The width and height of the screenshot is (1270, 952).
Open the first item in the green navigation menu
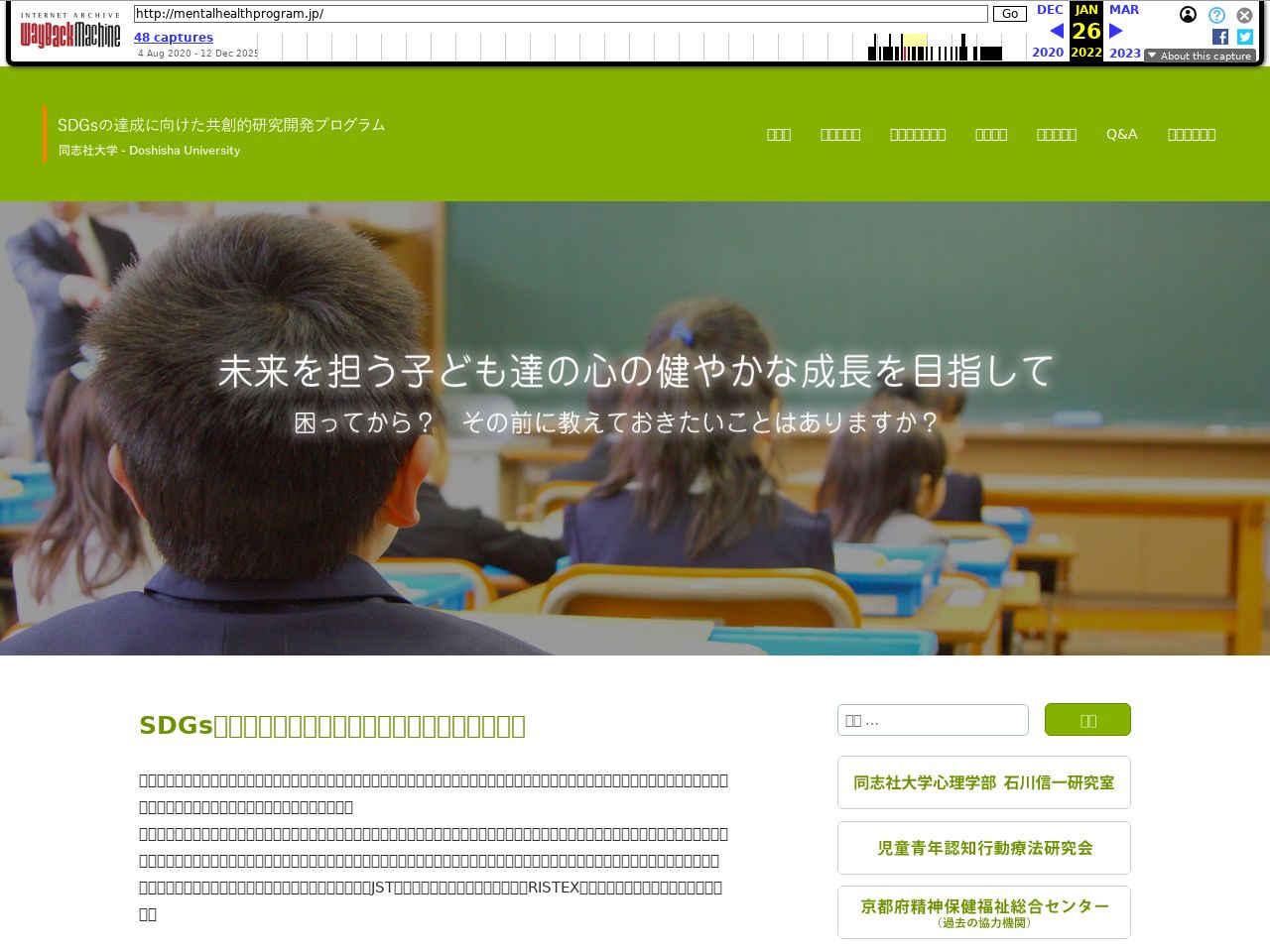[x=779, y=134]
